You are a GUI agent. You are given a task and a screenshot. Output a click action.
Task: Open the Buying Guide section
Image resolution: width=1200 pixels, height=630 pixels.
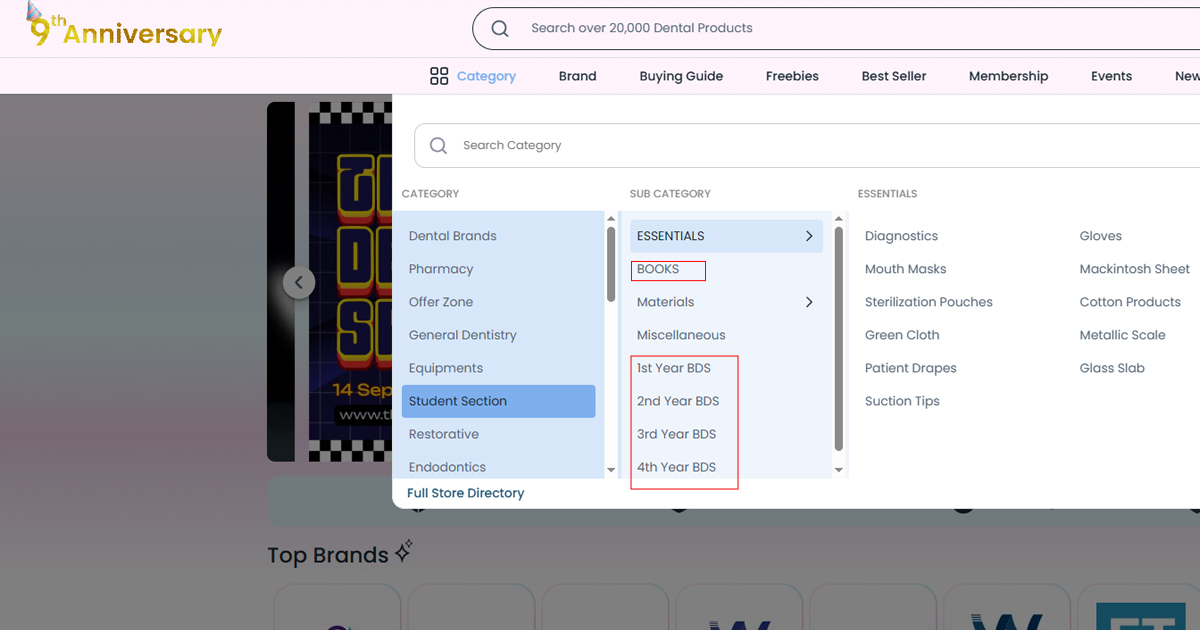681,76
